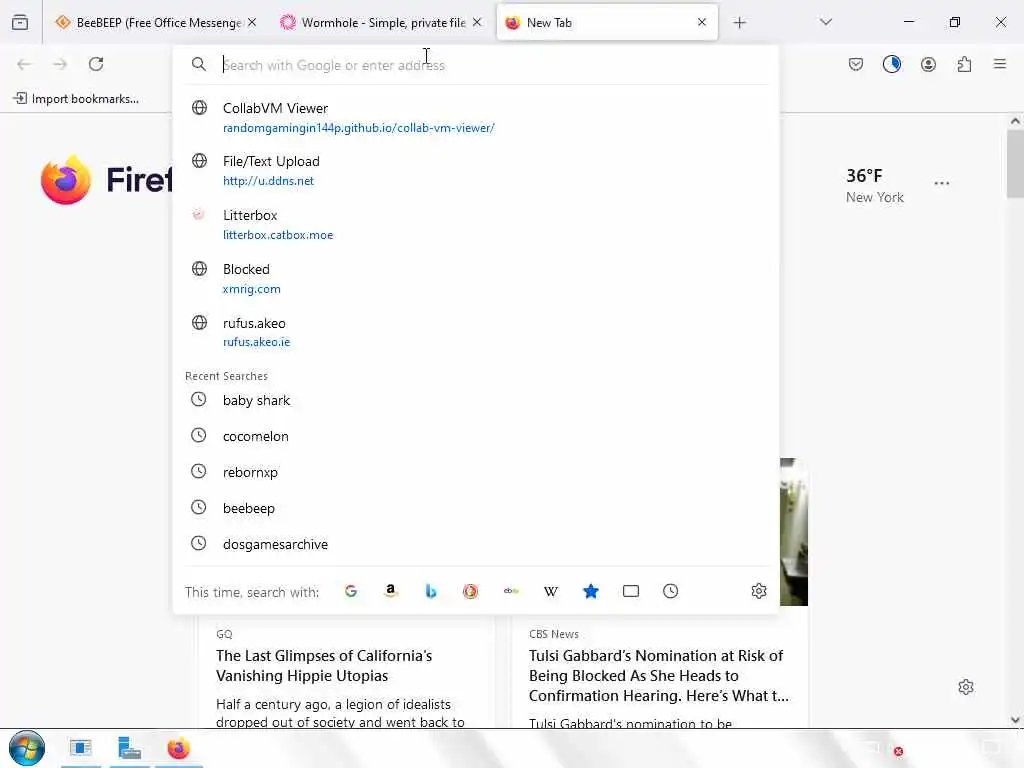
Task: Click the magnifier icon in the address bar
Action: [x=199, y=64]
